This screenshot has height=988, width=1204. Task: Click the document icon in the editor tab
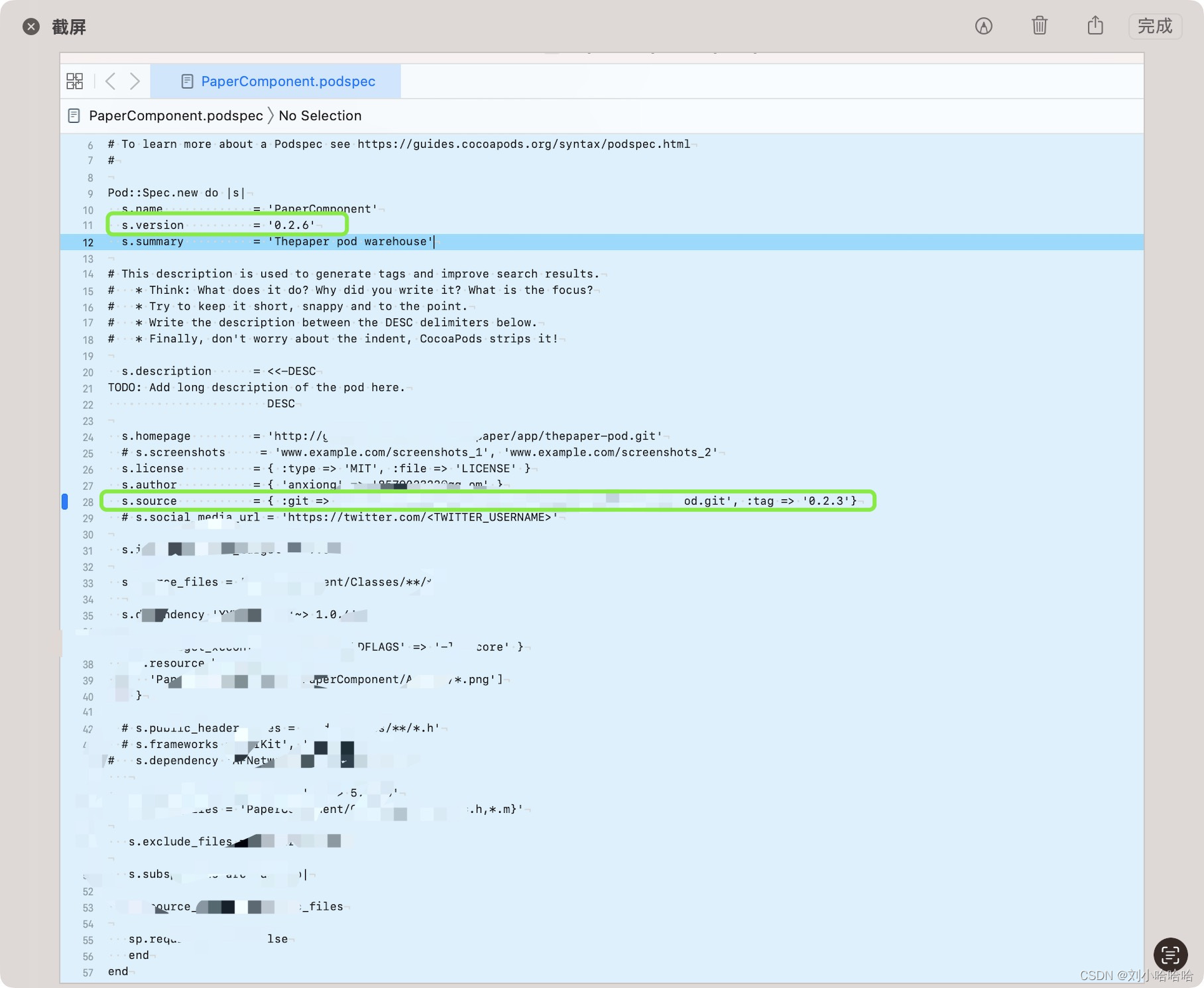[187, 81]
